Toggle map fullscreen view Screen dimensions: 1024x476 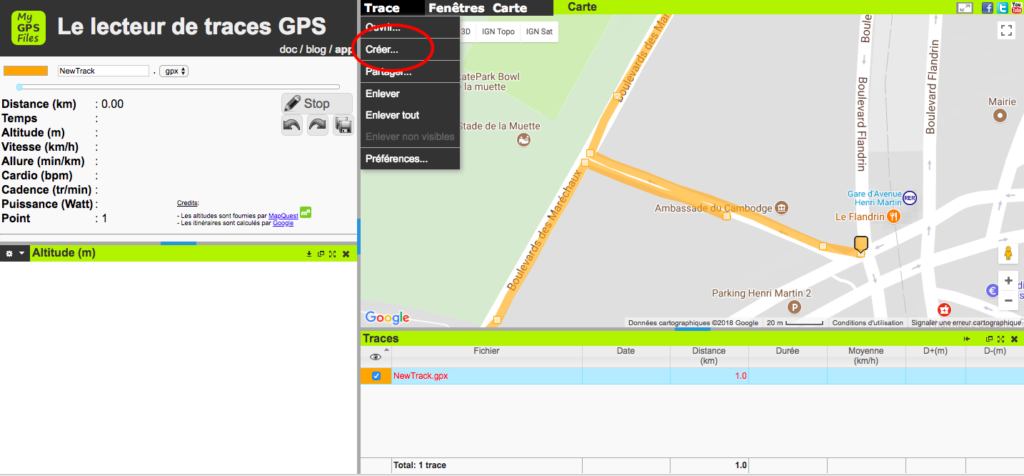tap(1006, 30)
